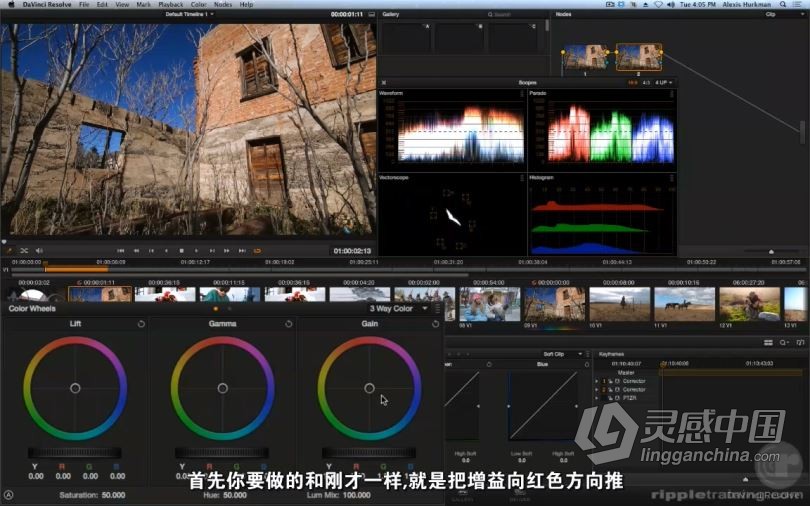The width and height of the screenshot is (810, 506).
Task: Select the clip thumbnail labeled 12 V1
Action: [750, 304]
